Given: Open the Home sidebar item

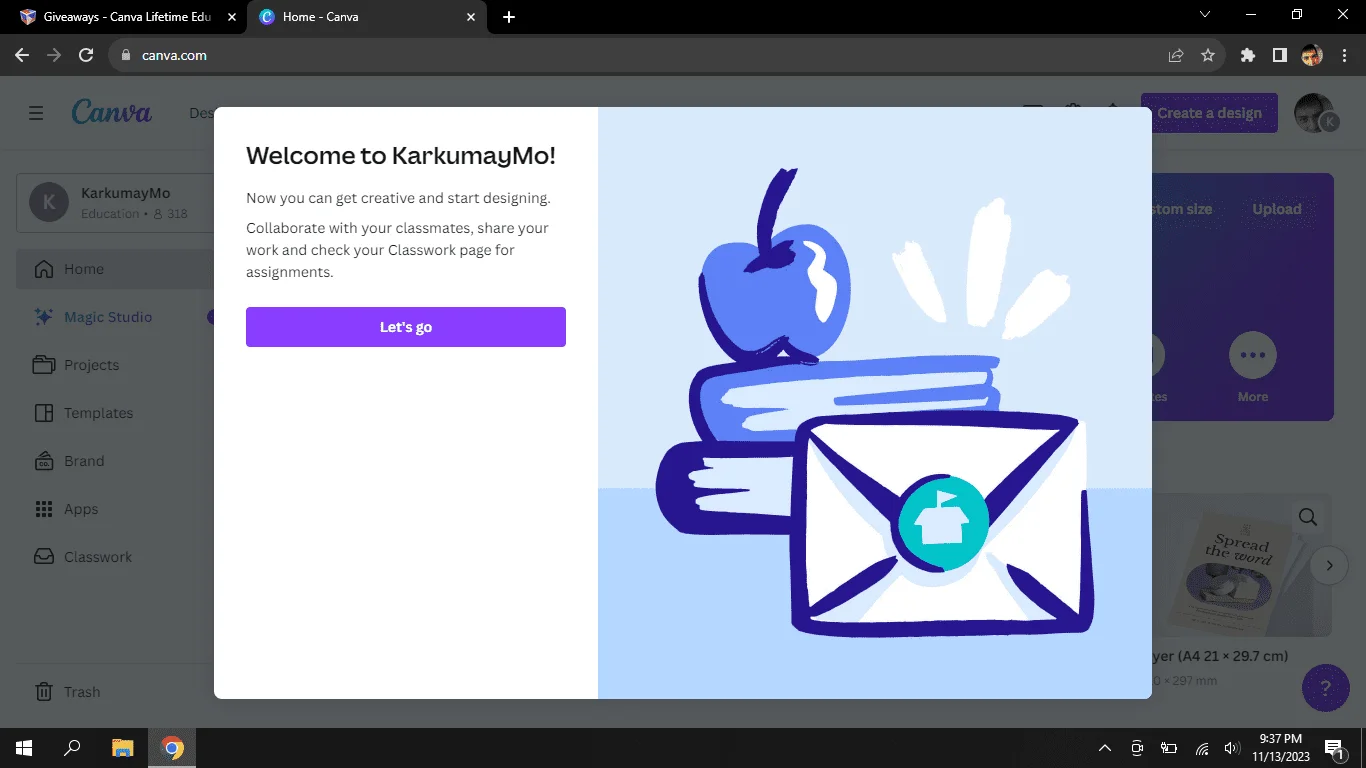Looking at the screenshot, I should (115, 269).
